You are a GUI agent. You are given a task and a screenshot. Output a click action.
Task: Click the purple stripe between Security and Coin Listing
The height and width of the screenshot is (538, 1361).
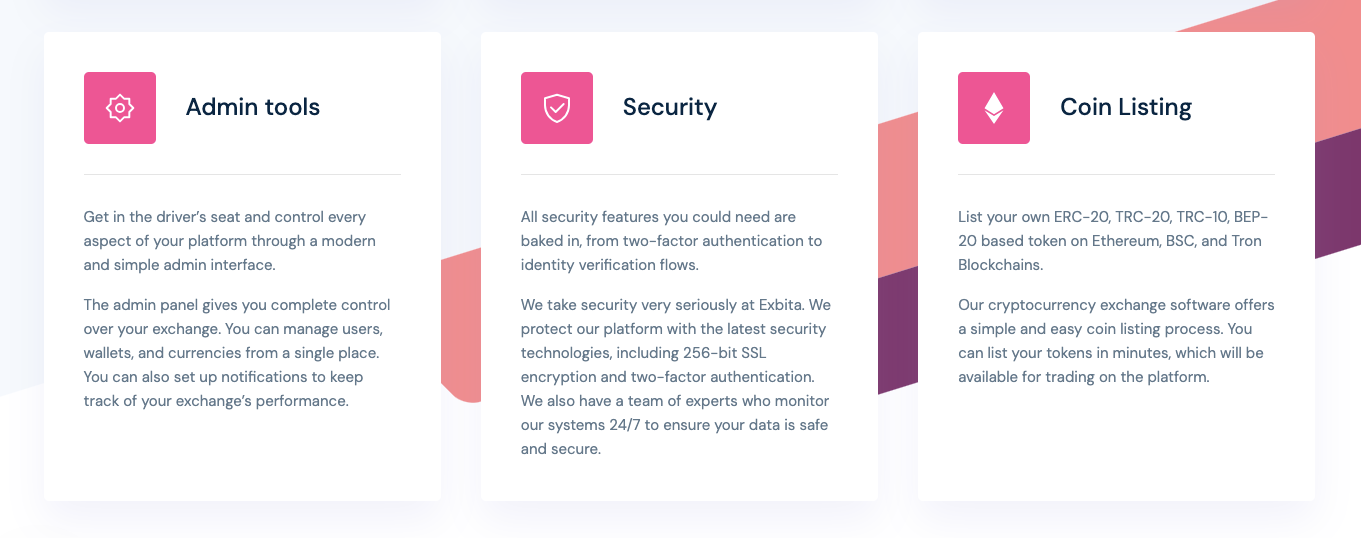tap(897, 330)
